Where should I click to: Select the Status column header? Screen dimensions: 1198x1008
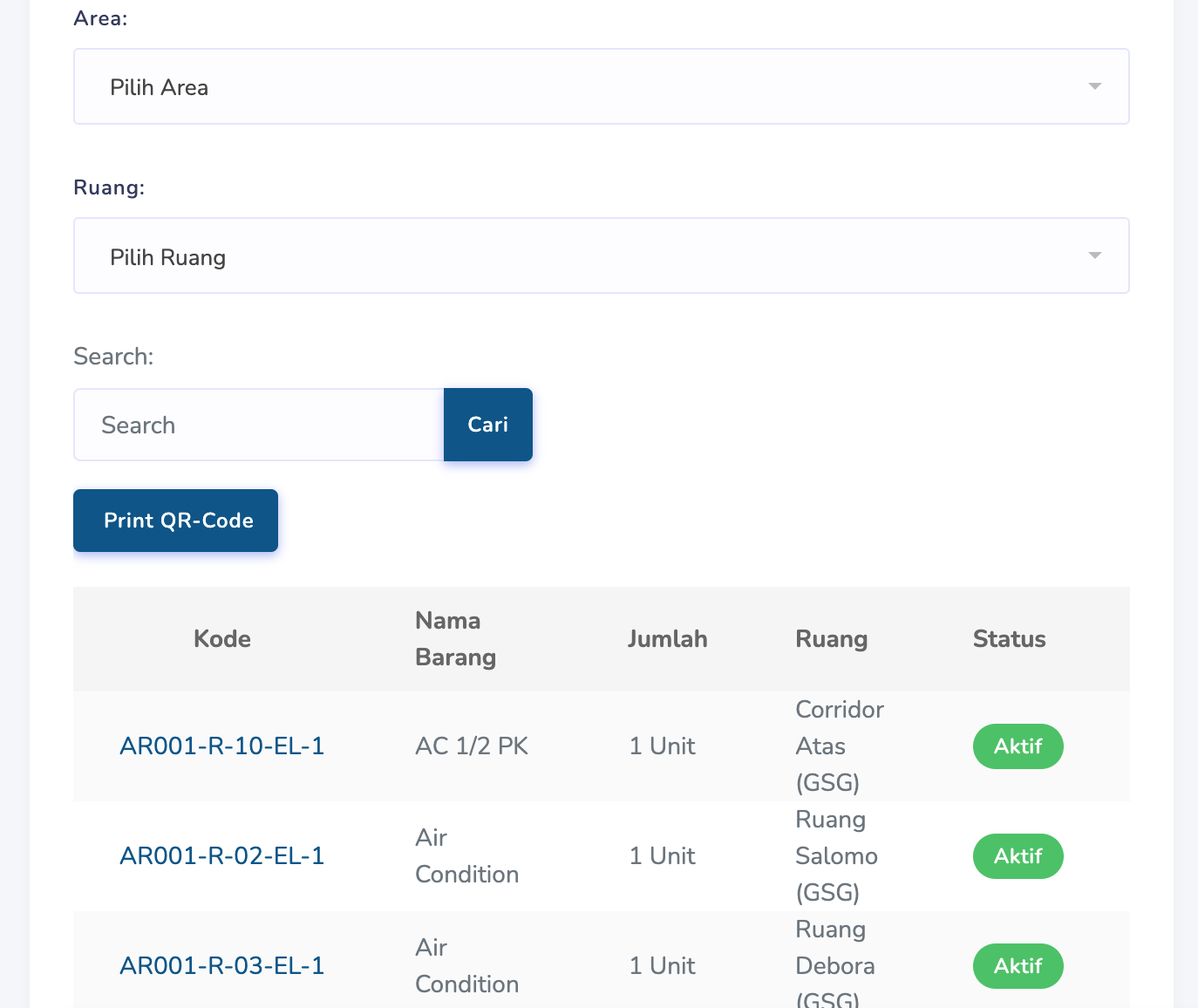tap(1009, 639)
